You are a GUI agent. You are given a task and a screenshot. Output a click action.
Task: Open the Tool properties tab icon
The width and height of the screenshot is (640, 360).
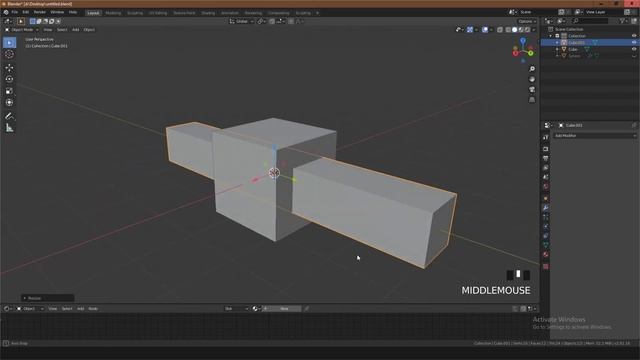coord(546,138)
